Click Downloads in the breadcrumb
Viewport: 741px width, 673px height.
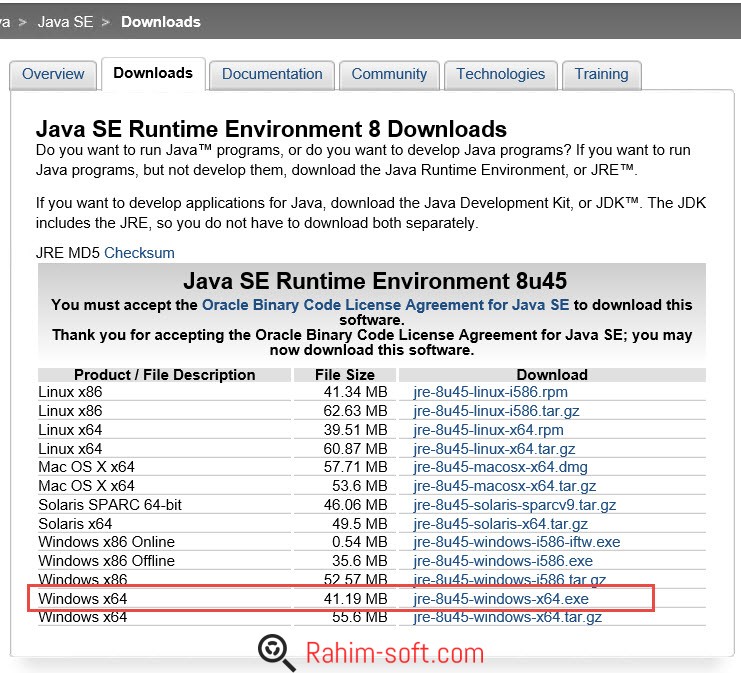click(161, 22)
